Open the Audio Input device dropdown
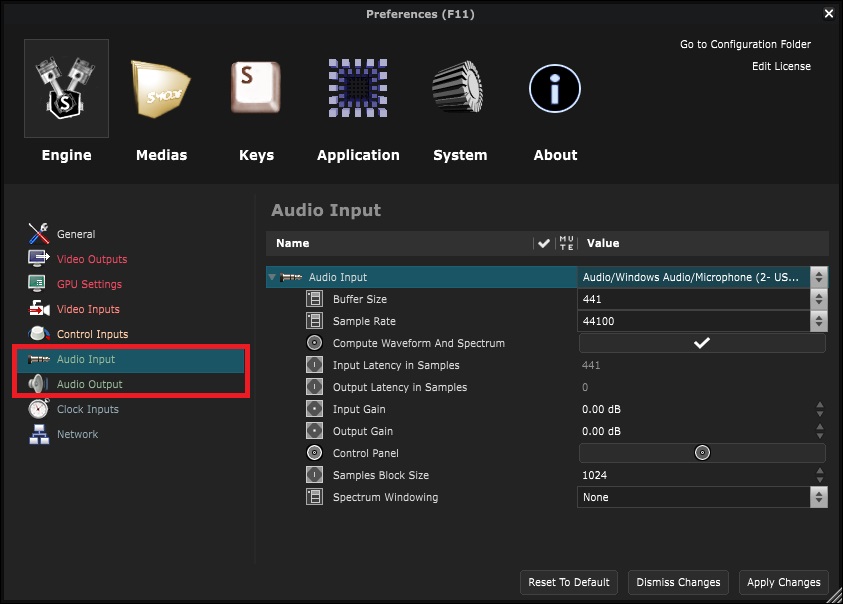 pyautogui.click(x=819, y=277)
